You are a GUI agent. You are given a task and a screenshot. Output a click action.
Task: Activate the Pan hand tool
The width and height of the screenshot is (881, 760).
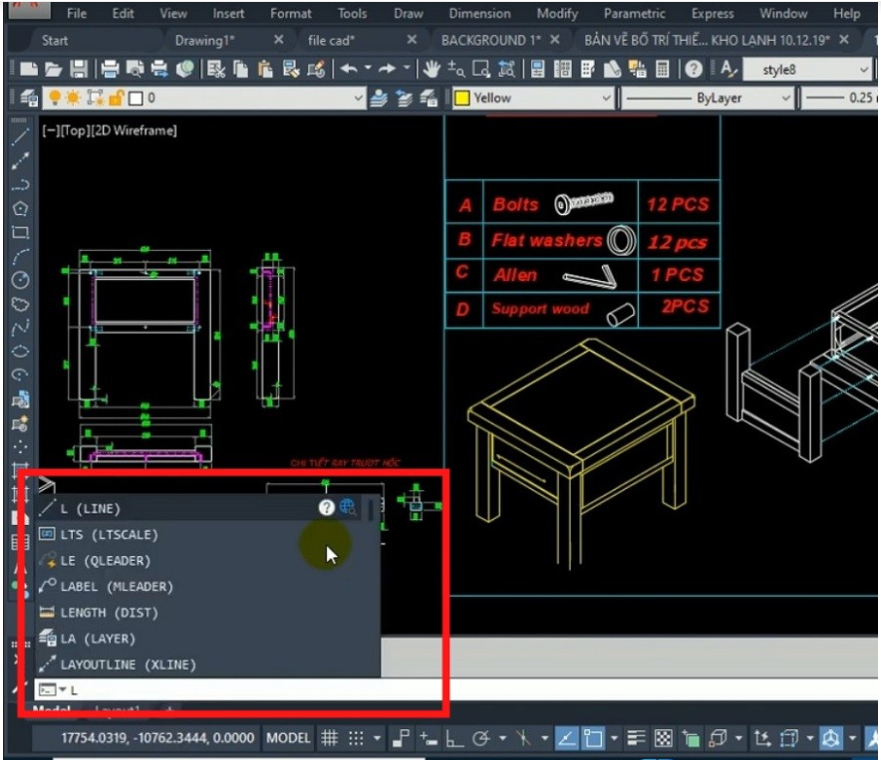pyautogui.click(x=432, y=69)
